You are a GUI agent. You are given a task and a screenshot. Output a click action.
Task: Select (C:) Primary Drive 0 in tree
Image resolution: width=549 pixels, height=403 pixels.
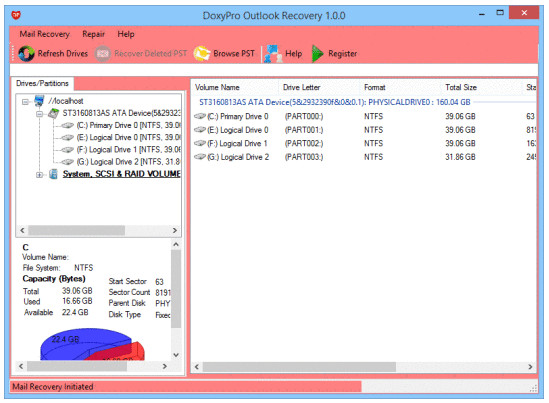coord(128,125)
